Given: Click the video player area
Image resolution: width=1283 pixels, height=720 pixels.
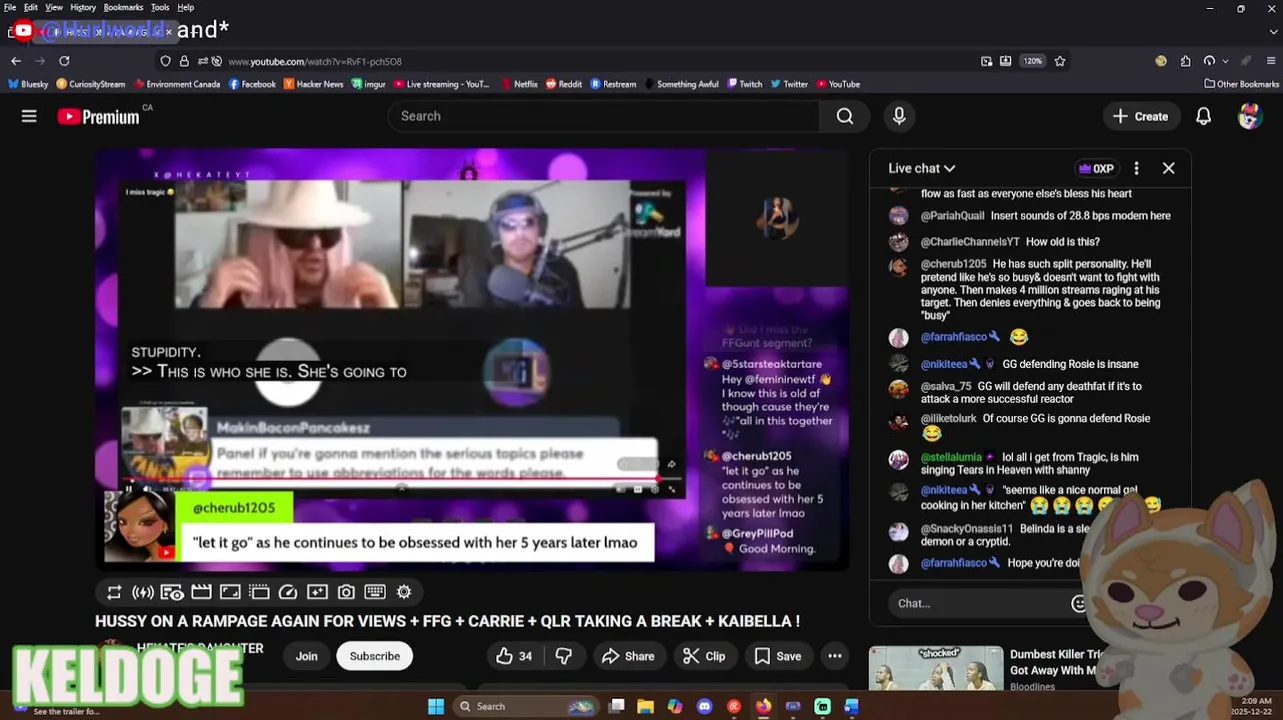Looking at the screenshot, I should [472, 360].
